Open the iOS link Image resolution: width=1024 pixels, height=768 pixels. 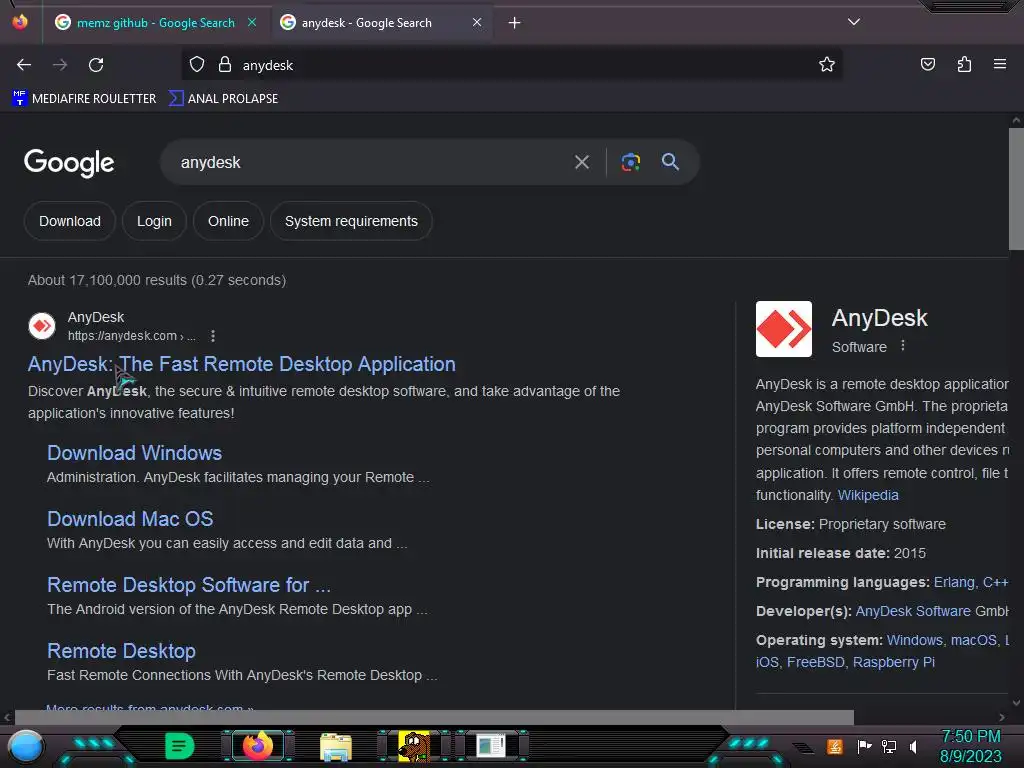[767, 662]
